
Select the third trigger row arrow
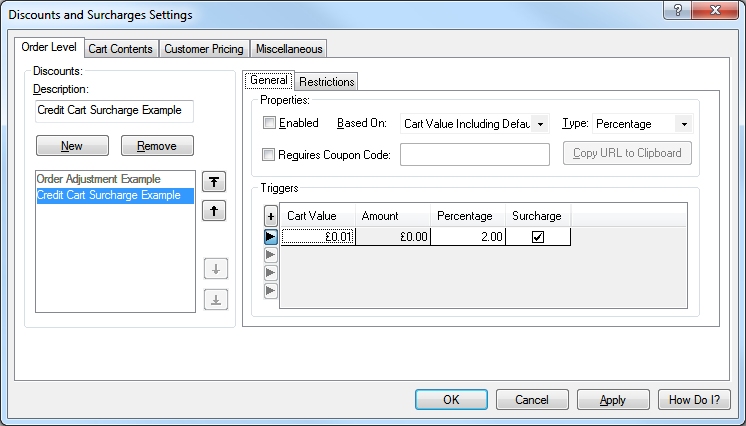(x=270, y=272)
